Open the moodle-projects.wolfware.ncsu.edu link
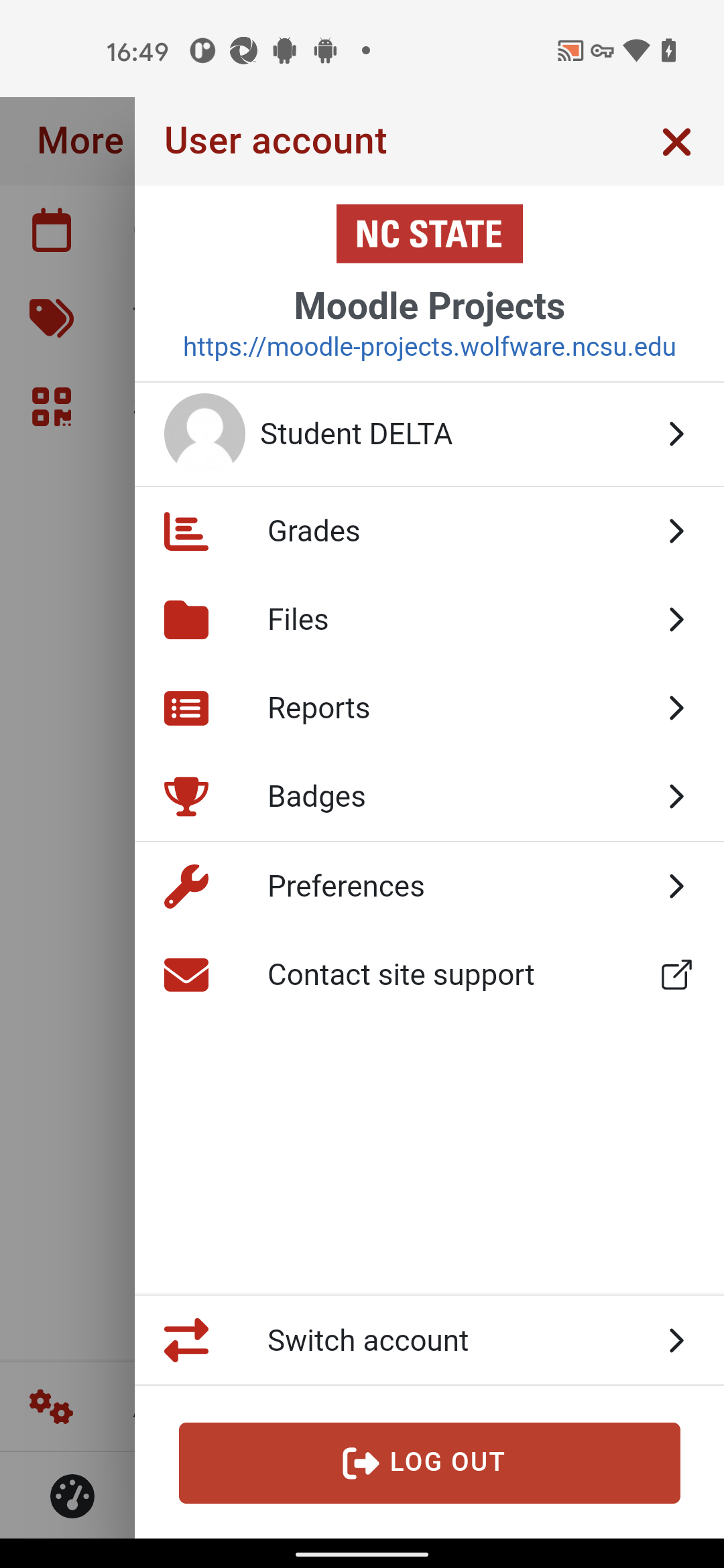Viewport: 724px width, 1568px height. 429,347
